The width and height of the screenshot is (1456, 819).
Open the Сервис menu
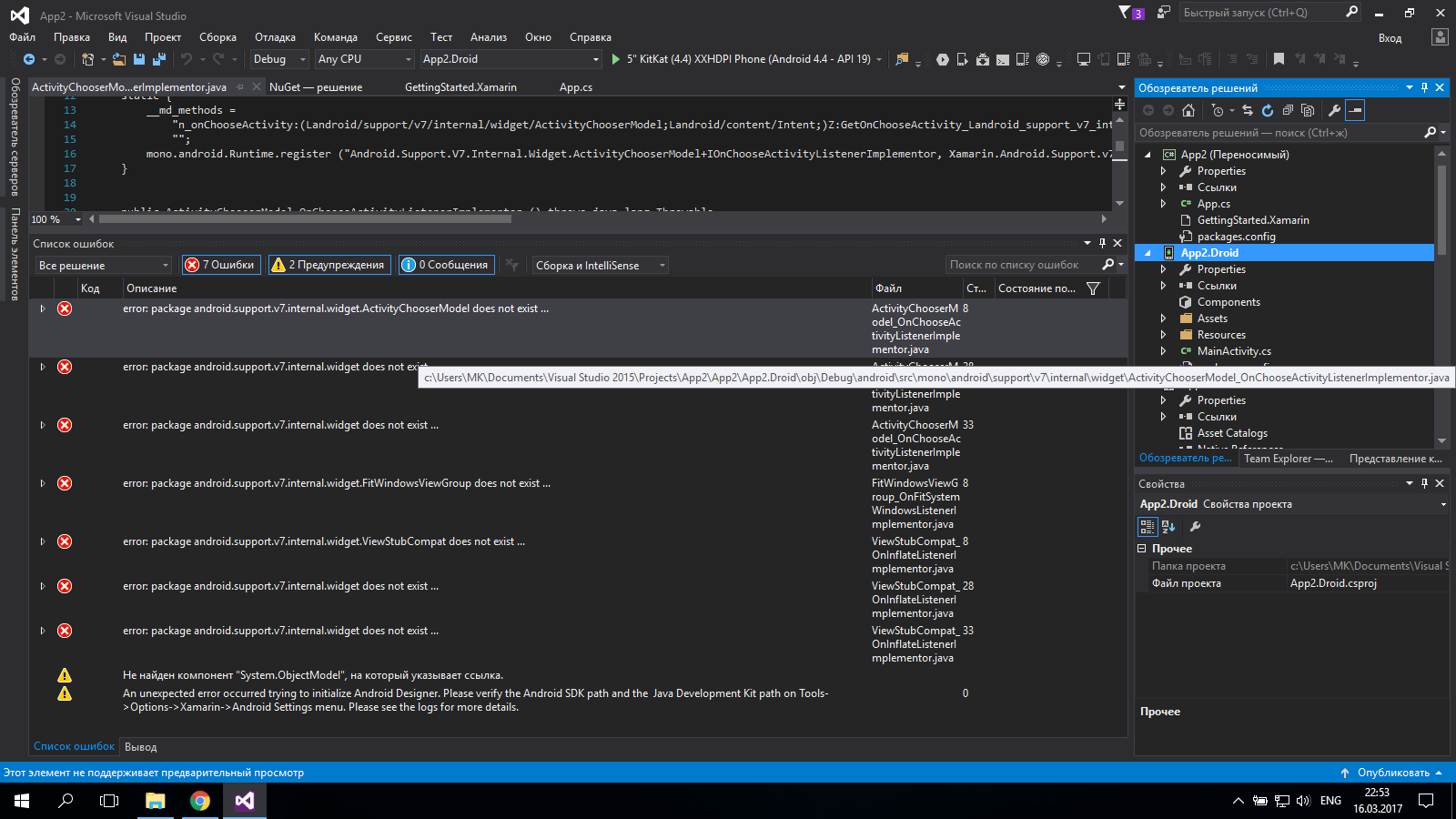pyautogui.click(x=394, y=37)
